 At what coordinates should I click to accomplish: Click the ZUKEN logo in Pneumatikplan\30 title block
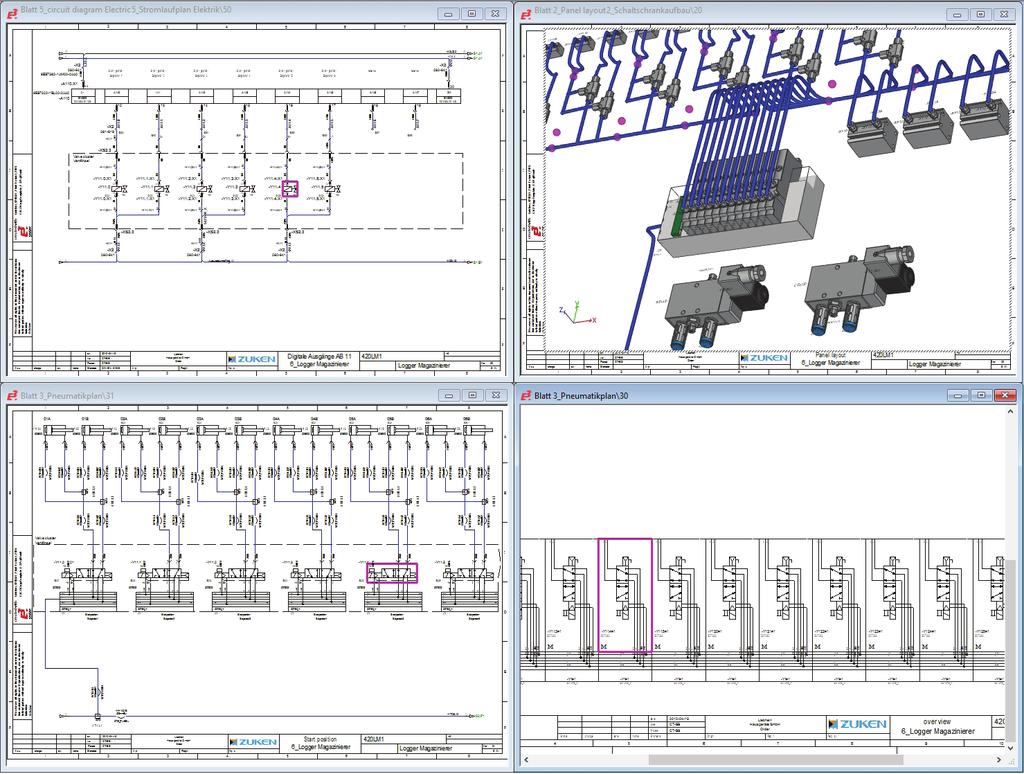point(857,724)
